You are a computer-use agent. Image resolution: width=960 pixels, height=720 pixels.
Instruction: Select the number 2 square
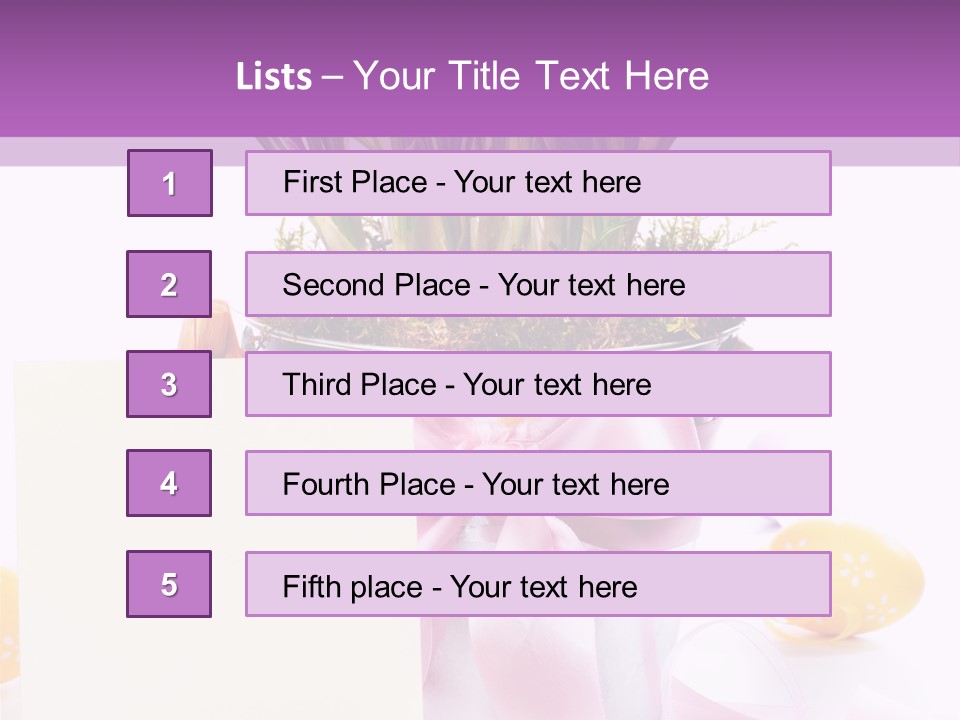click(169, 284)
